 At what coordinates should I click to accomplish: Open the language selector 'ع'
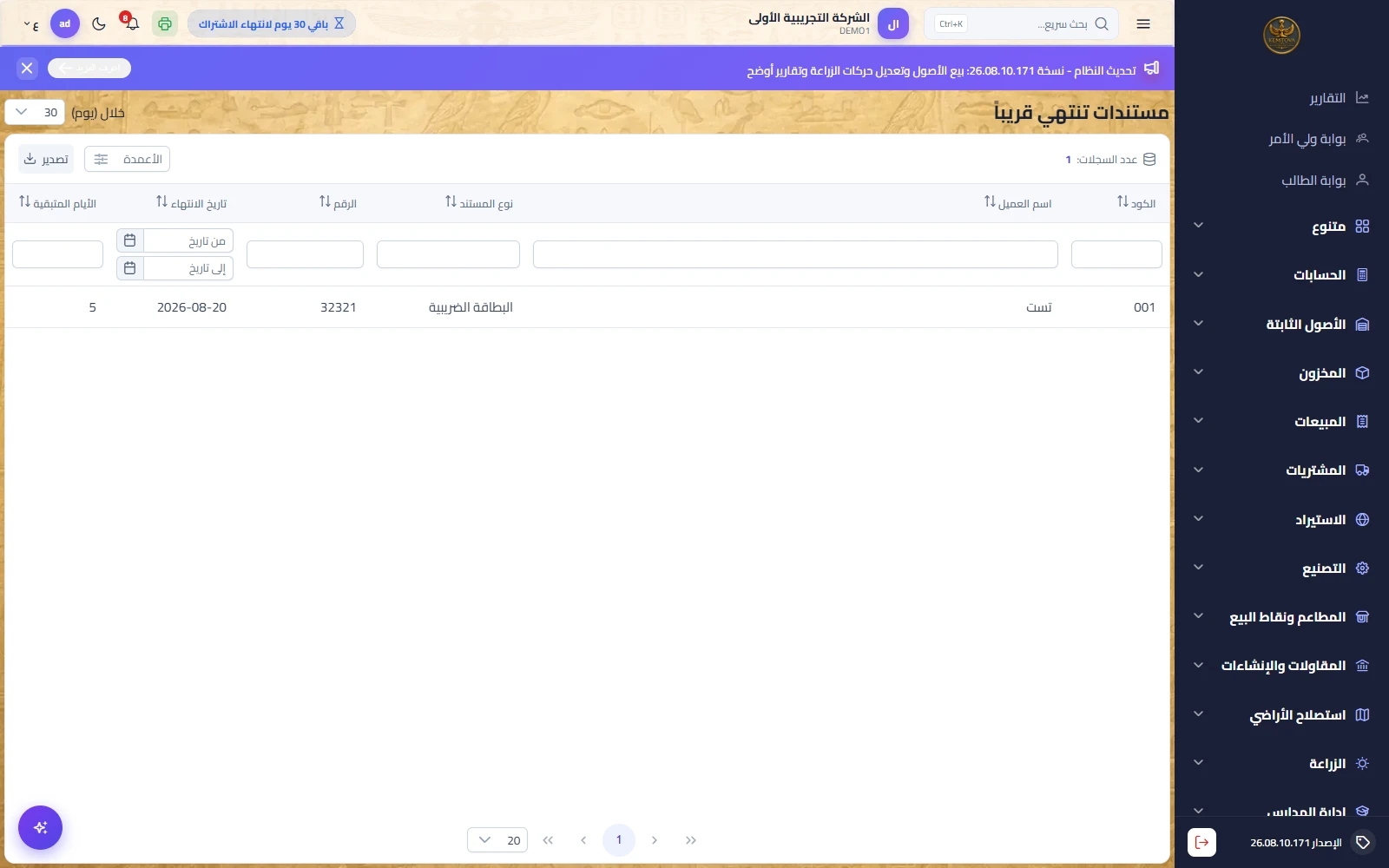(31, 24)
